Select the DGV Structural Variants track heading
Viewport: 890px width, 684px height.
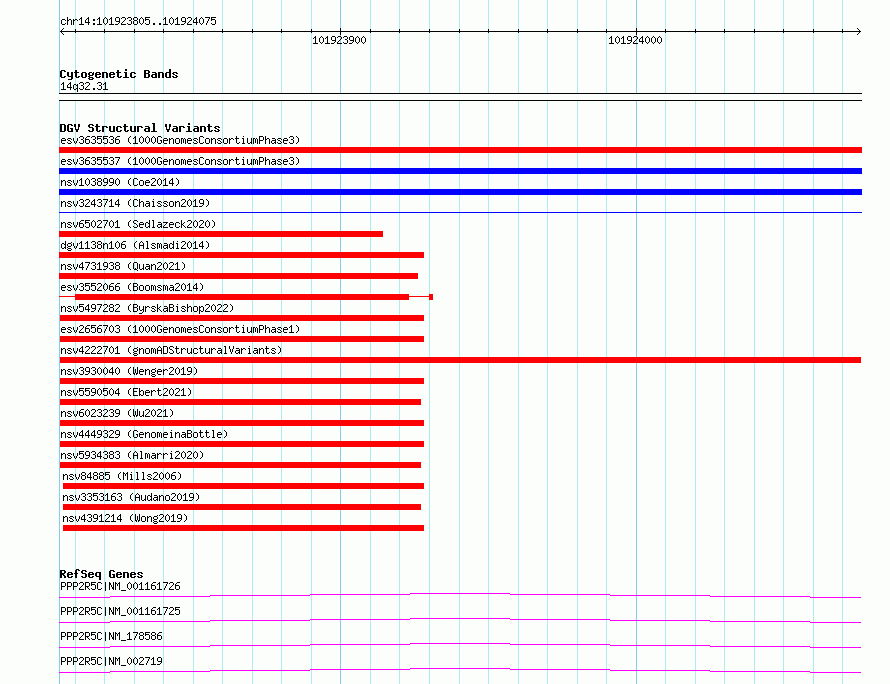point(140,128)
